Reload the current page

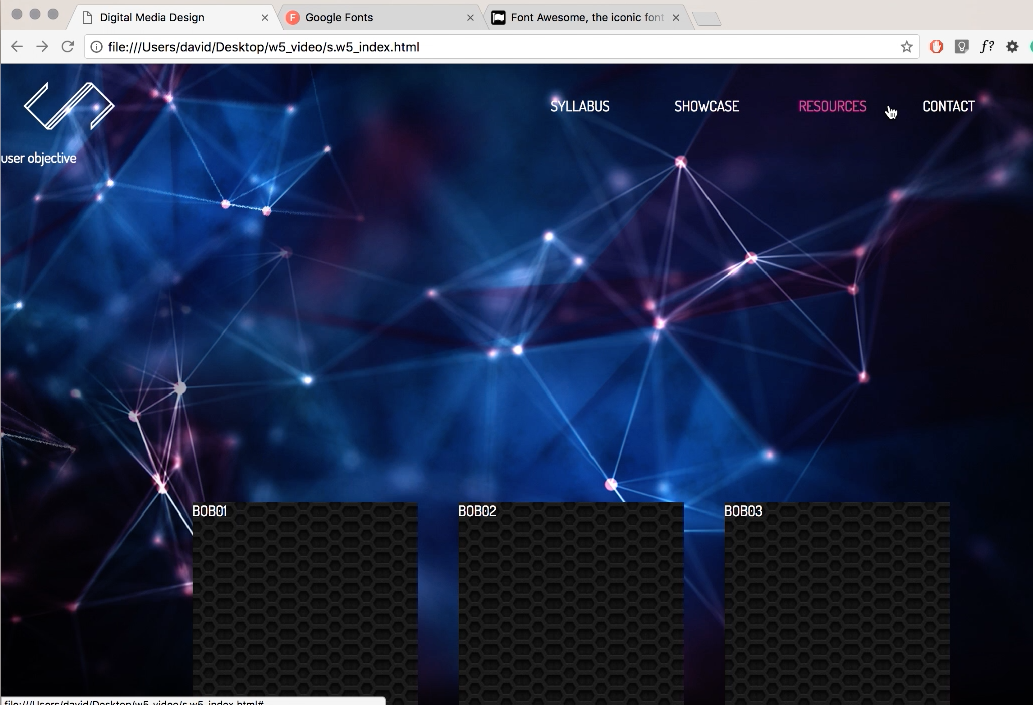[x=68, y=46]
